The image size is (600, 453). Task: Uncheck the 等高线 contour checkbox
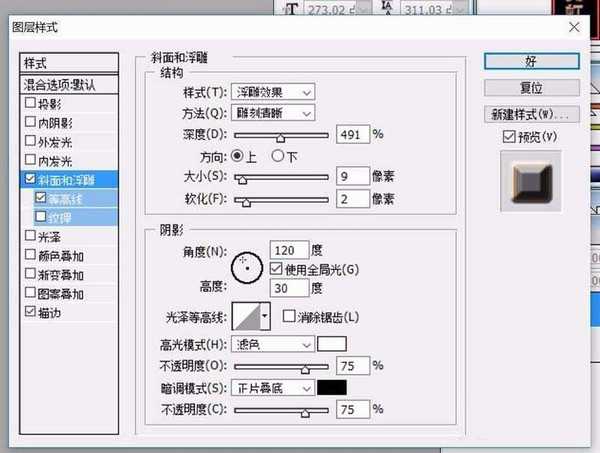point(40,197)
